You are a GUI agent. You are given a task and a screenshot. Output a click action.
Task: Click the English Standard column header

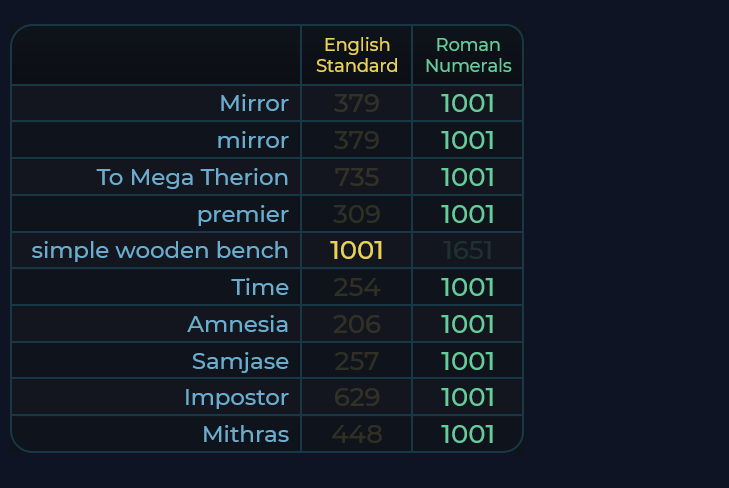point(357,56)
